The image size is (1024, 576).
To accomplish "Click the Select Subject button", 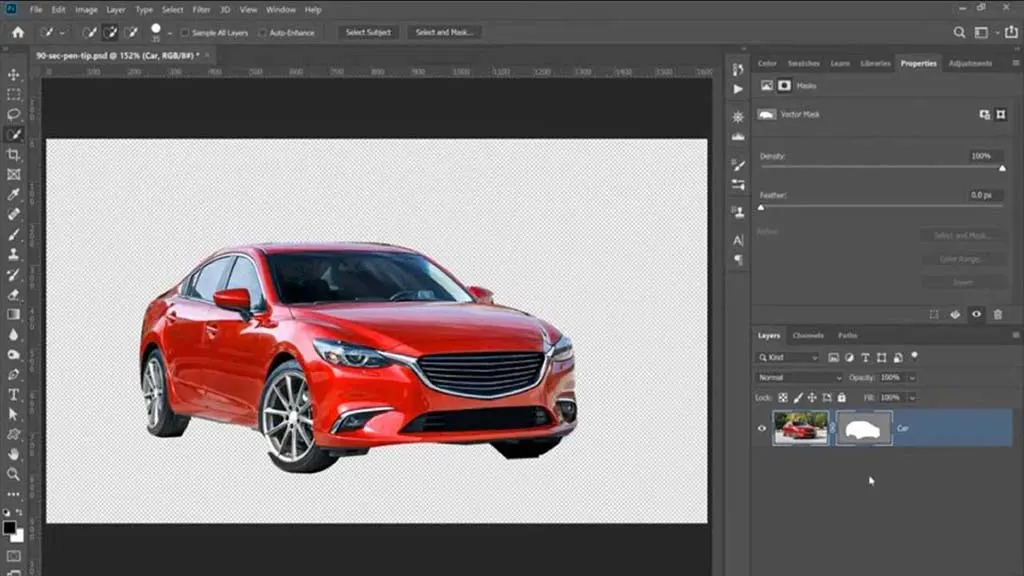I will pyautogui.click(x=368, y=32).
